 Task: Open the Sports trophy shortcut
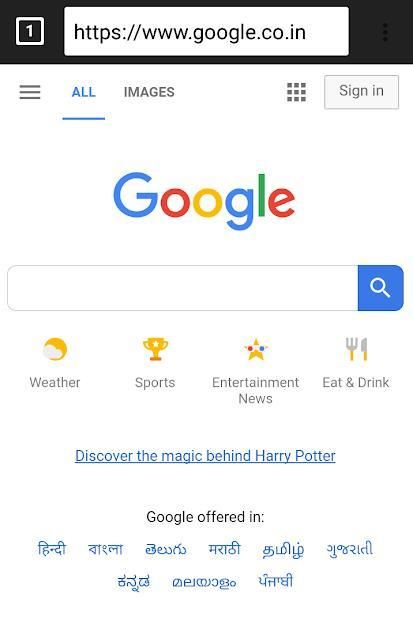point(155,349)
